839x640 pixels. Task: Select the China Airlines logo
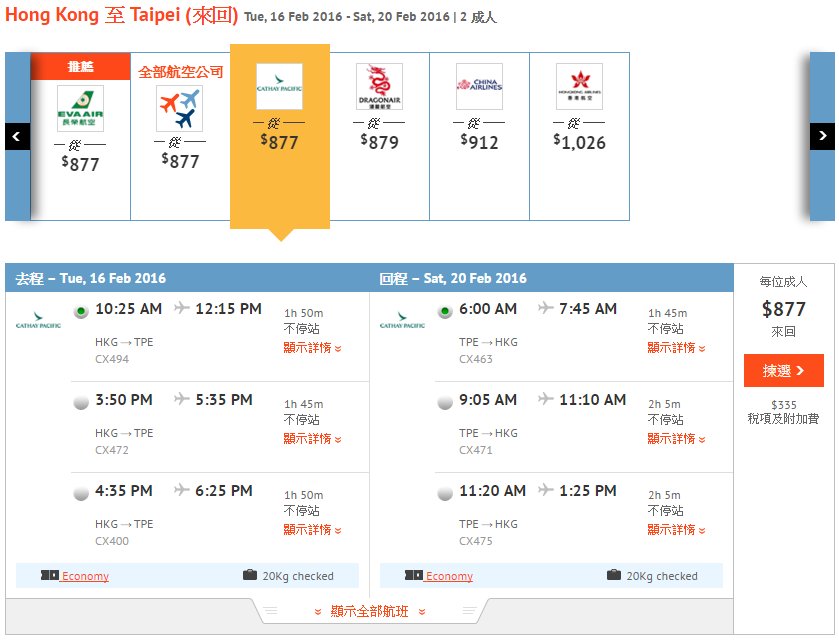point(479,87)
